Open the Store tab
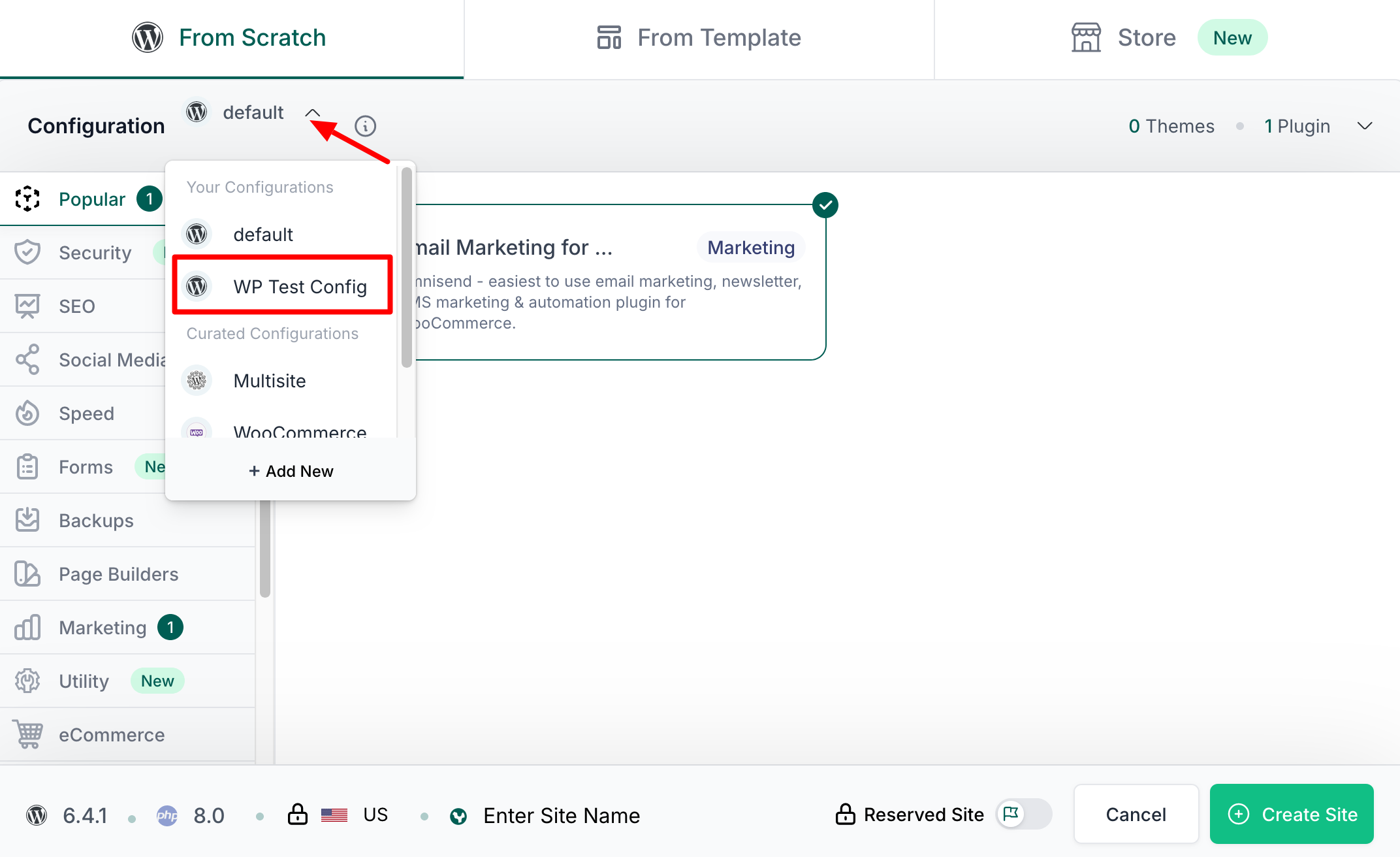Screen dimensions: 1400x857 1123,37
